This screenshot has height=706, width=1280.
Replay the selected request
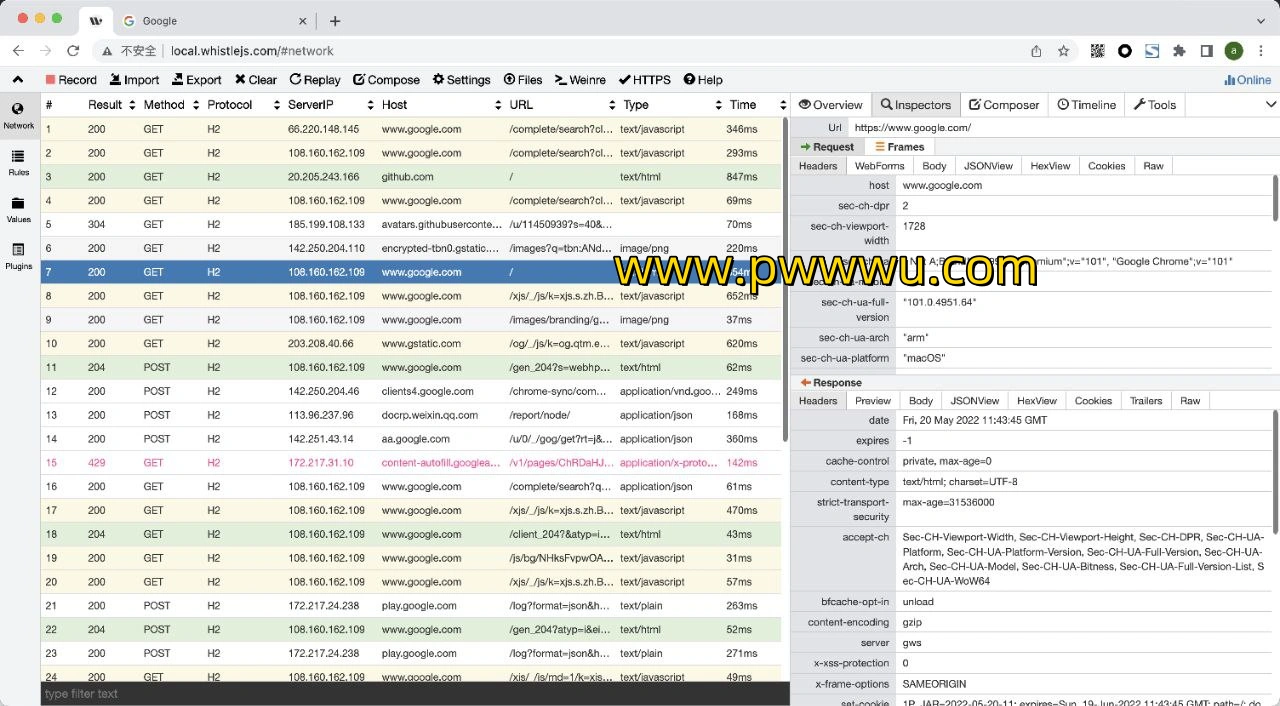[x=315, y=80]
